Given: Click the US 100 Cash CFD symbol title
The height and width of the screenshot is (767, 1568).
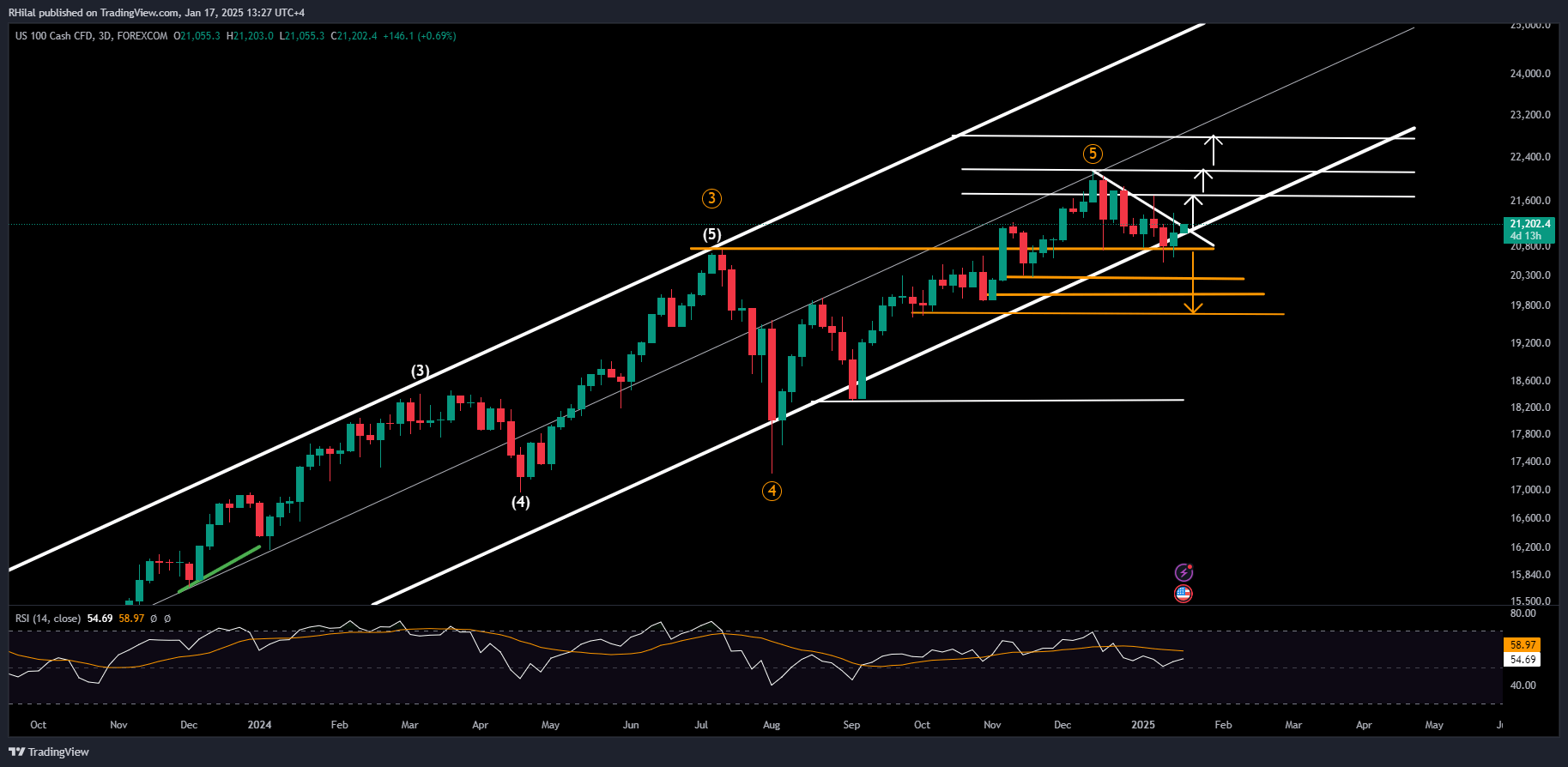Looking at the screenshot, I should [91, 36].
